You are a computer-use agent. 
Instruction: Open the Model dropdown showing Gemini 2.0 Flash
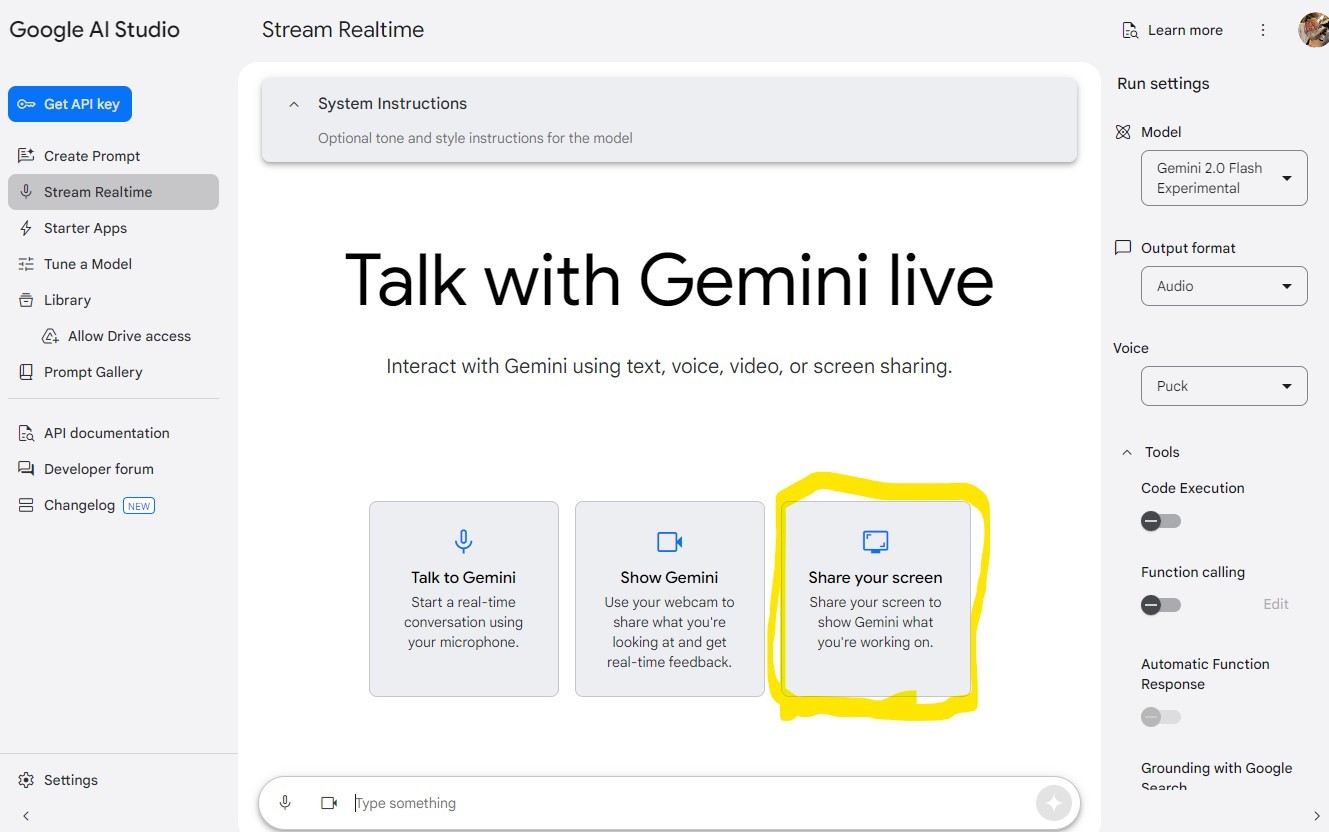(x=1224, y=178)
